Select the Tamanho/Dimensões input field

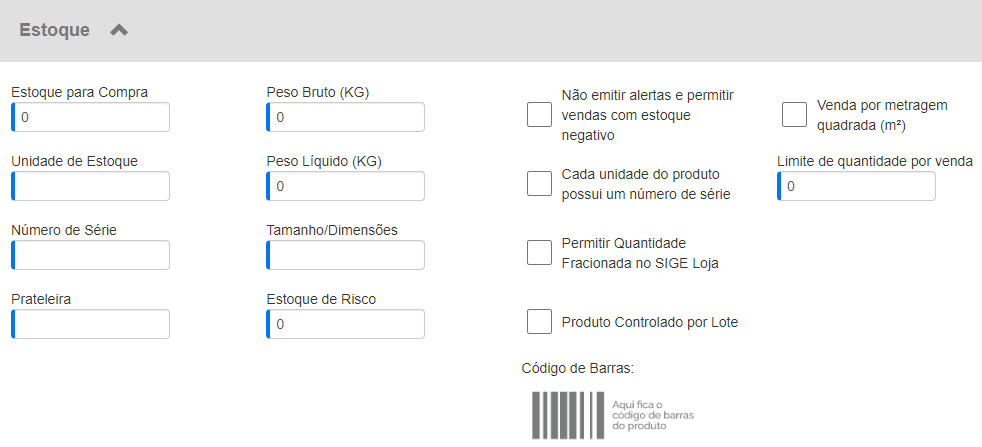tap(345, 255)
